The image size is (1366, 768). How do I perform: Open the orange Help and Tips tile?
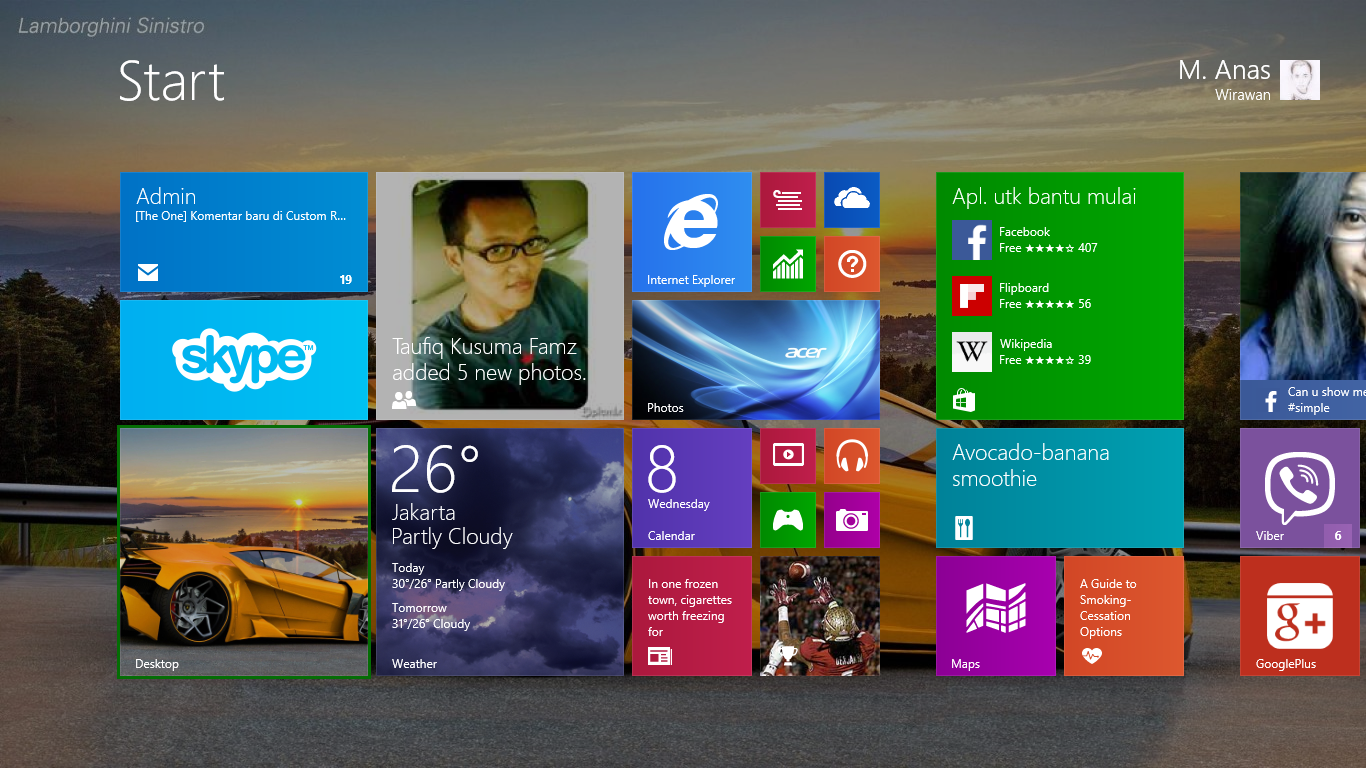point(851,264)
